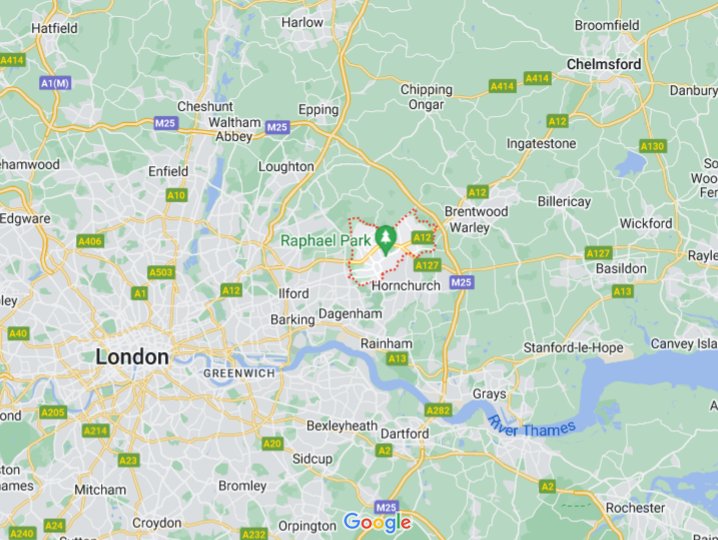Click the A127 road shield near Basildon

[598, 253]
